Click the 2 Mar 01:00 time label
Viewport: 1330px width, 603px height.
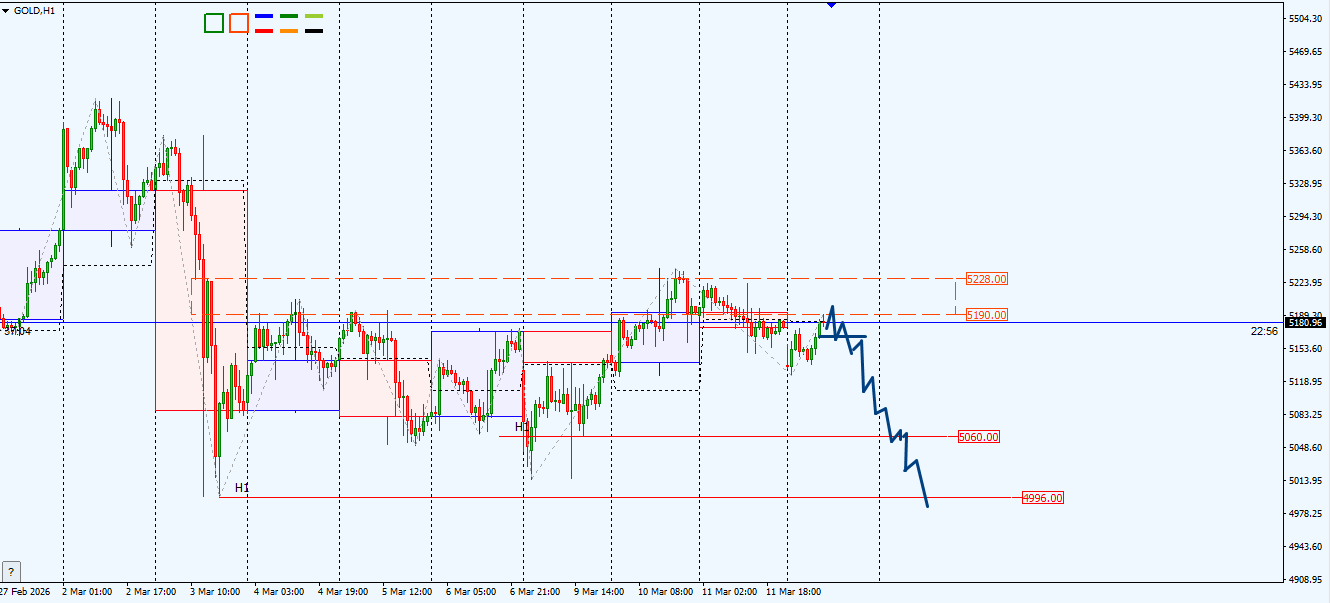(x=87, y=592)
